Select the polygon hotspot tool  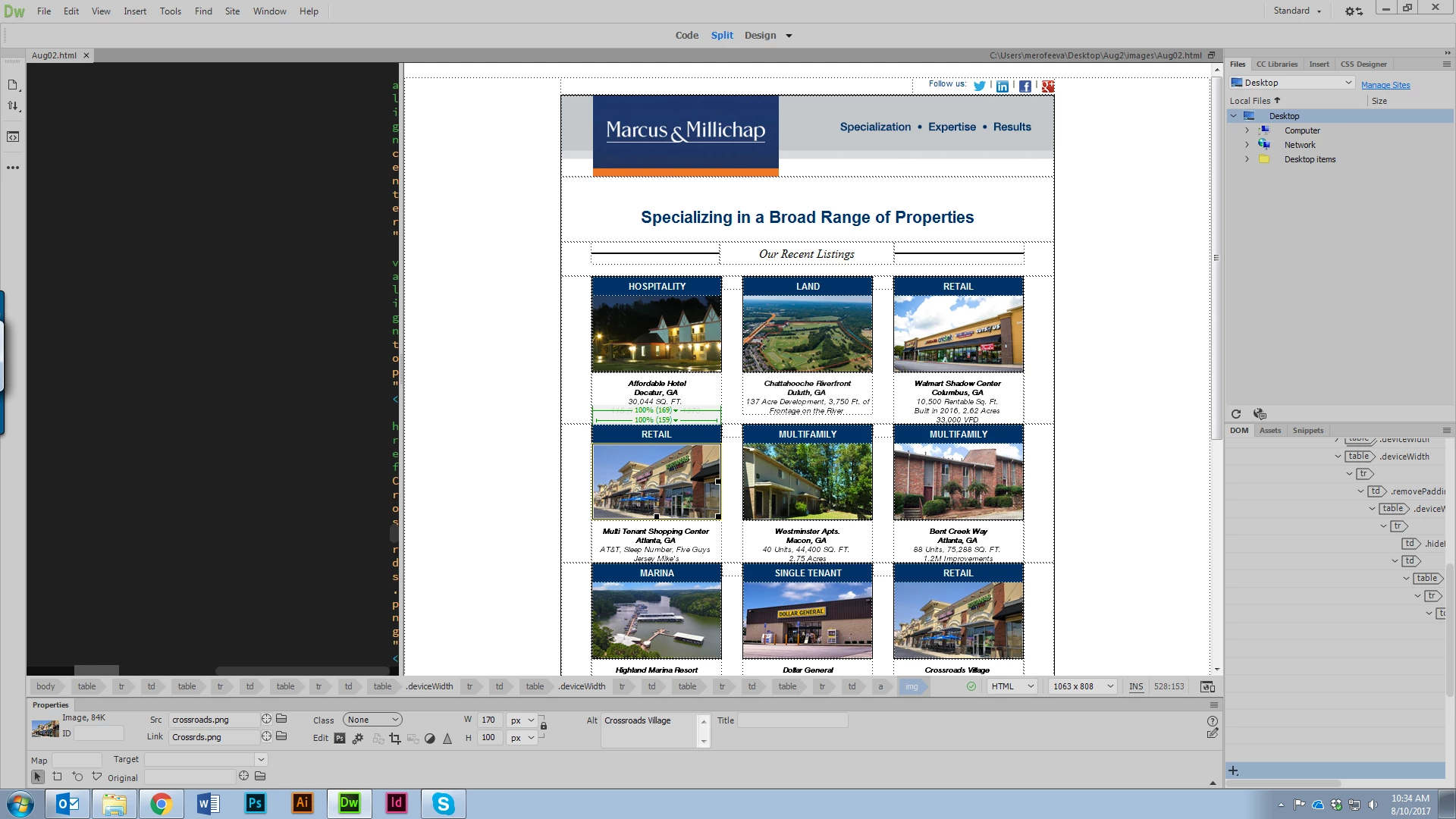[x=96, y=777]
